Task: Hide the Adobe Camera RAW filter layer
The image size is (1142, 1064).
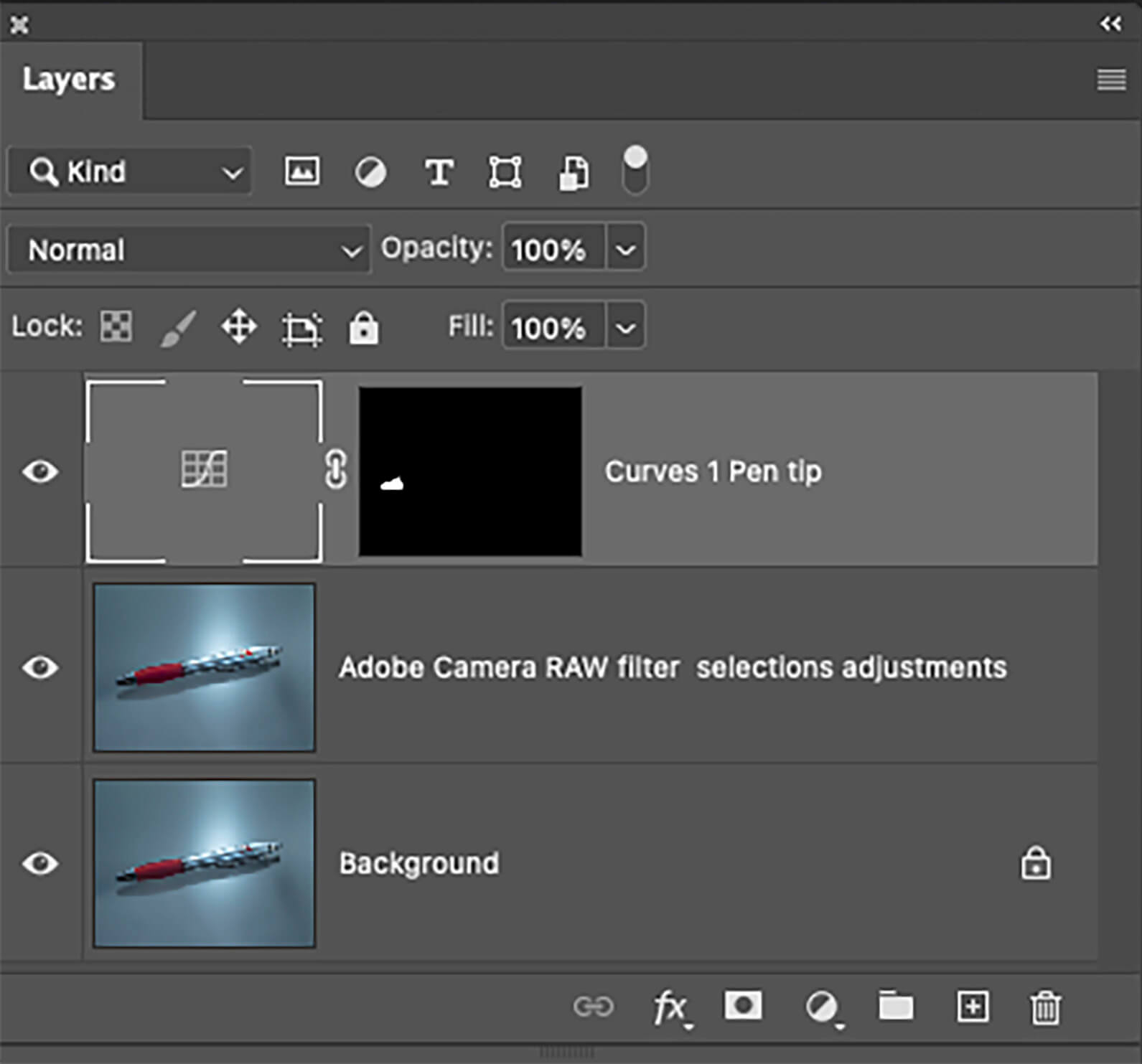Action: click(x=40, y=667)
